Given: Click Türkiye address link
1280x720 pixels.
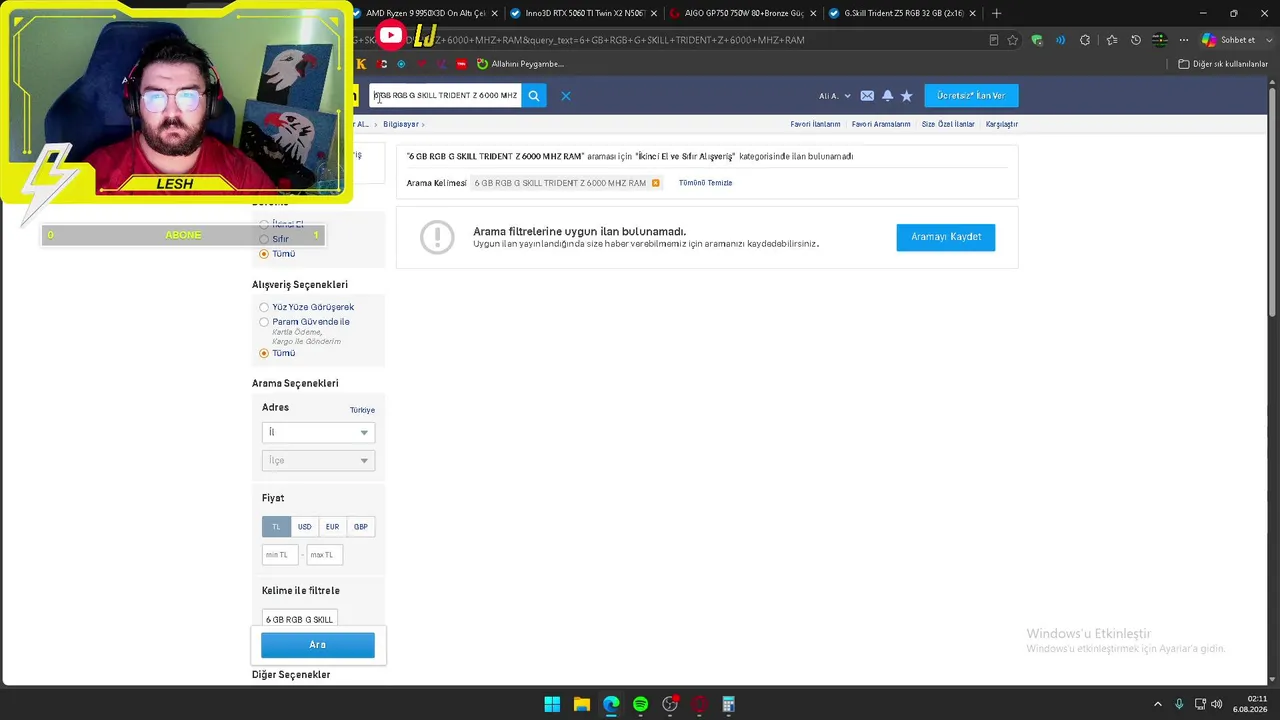Looking at the screenshot, I should click(x=362, y=410).
